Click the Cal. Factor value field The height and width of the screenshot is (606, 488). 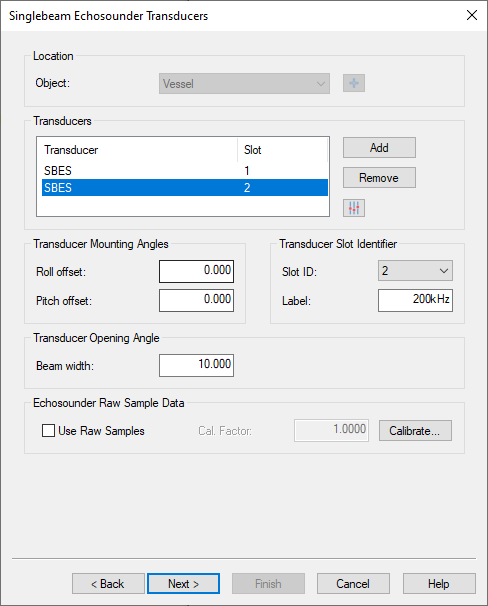tap(331, 430)
